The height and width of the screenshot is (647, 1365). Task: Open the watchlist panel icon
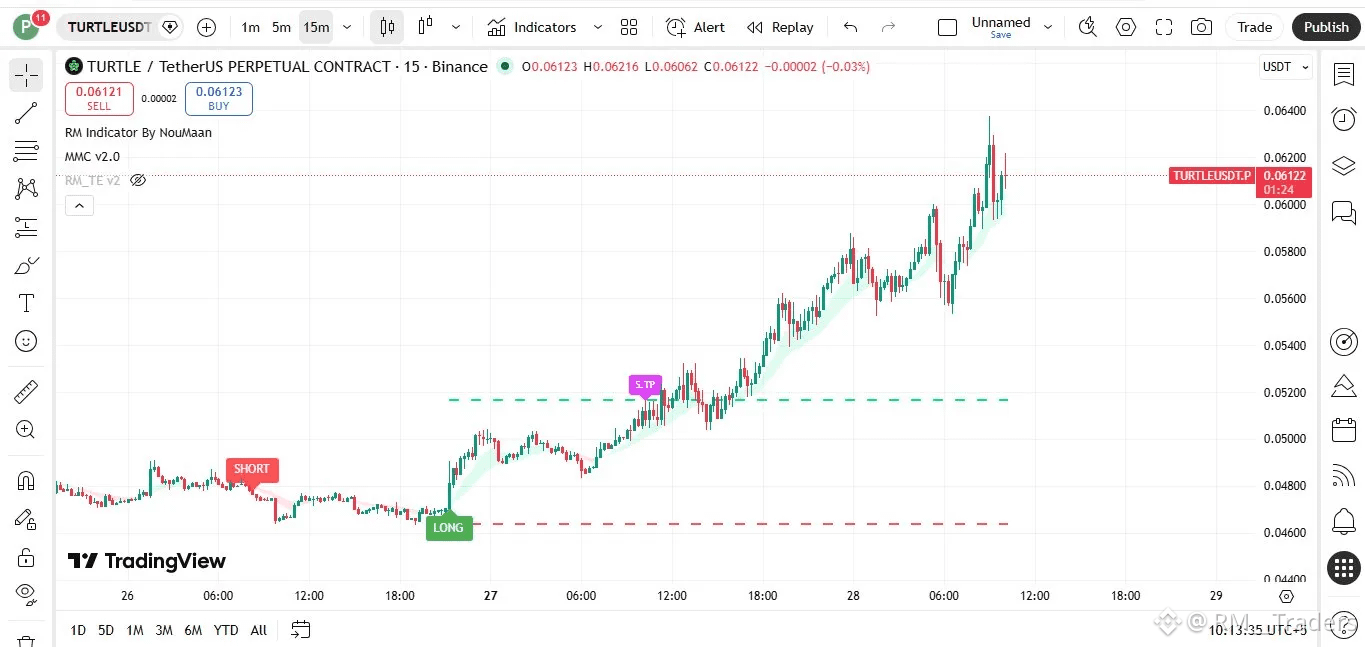click(x=1343, y=74)
